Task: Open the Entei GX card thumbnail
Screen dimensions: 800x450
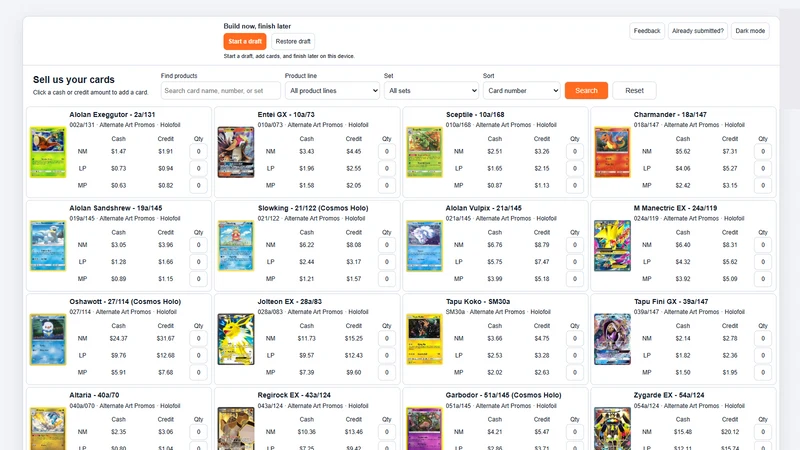Action: tap(236, 152)
